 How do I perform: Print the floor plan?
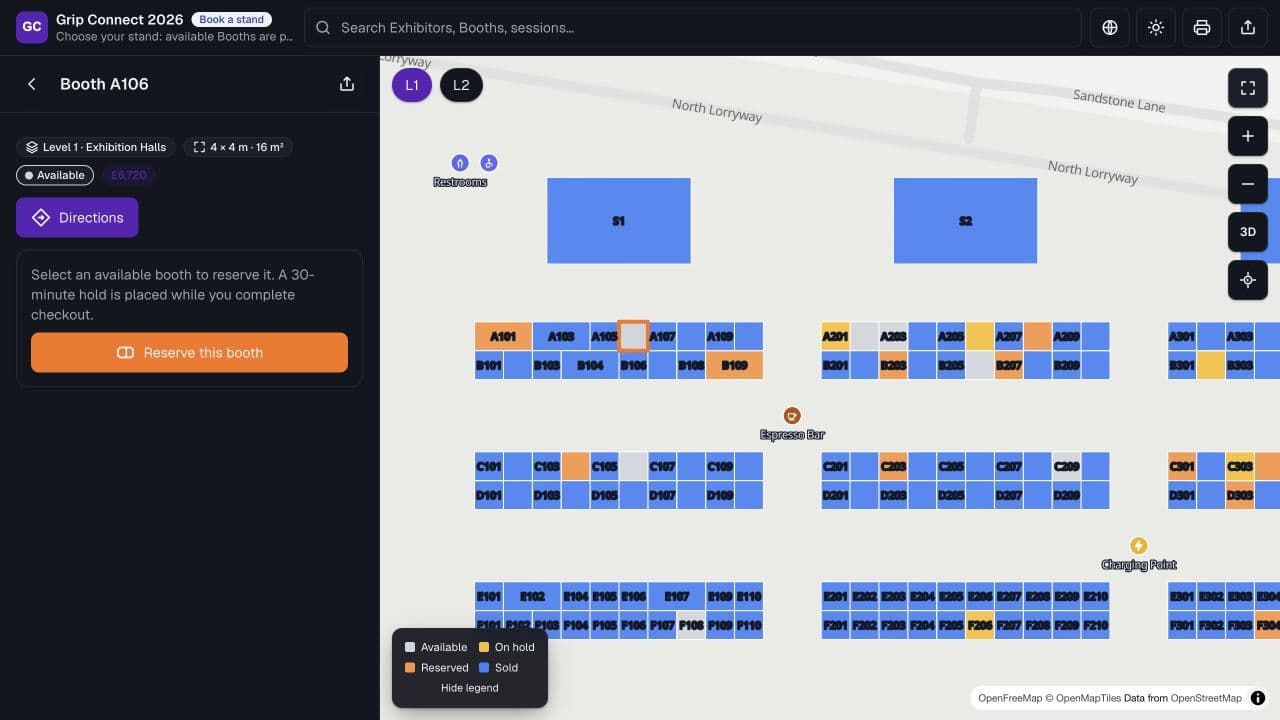(1202, 28)
